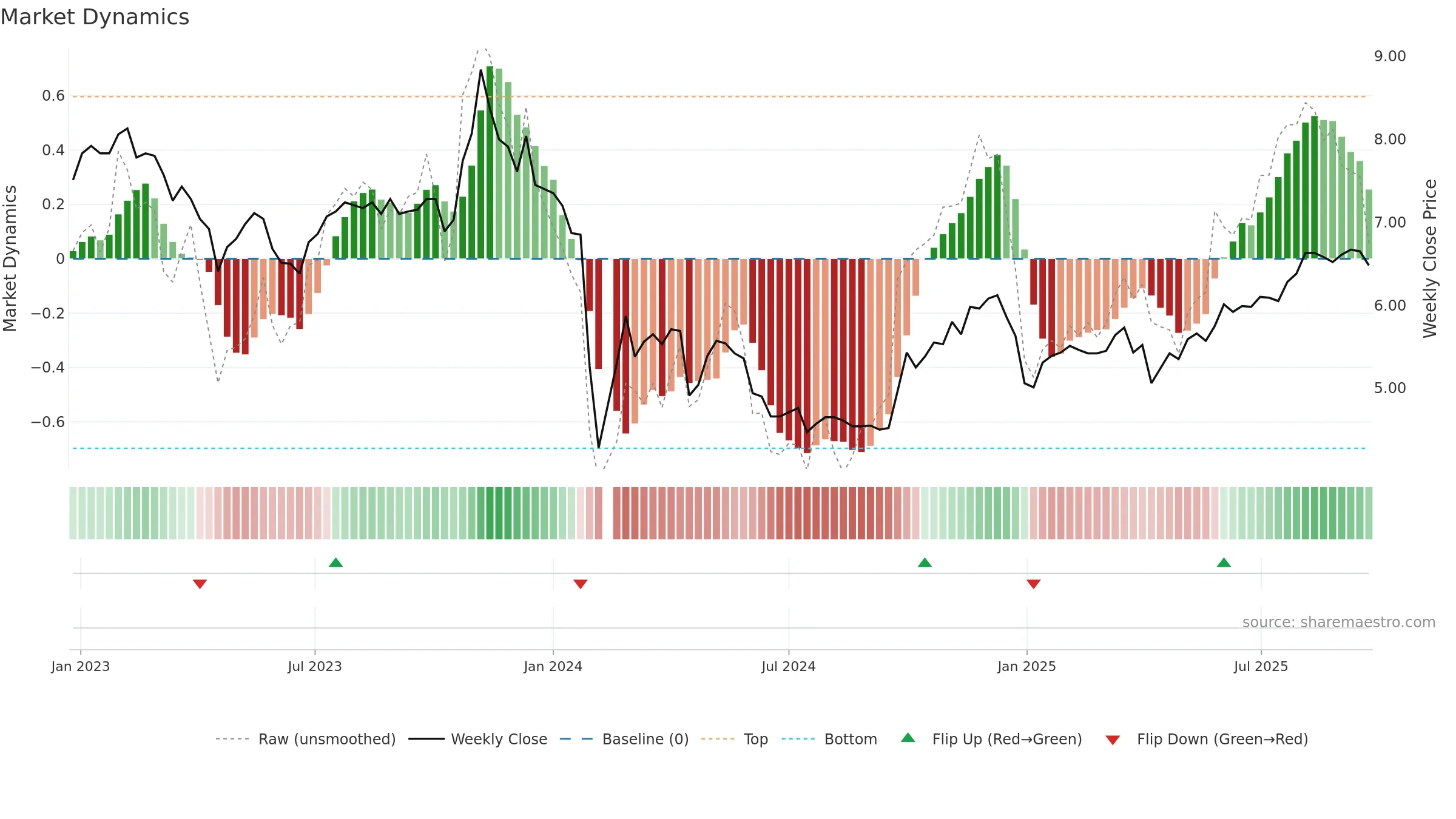The image size is (1456, 819).
Task: Click the Market Dynamics chart title
Action: point(95,17)
